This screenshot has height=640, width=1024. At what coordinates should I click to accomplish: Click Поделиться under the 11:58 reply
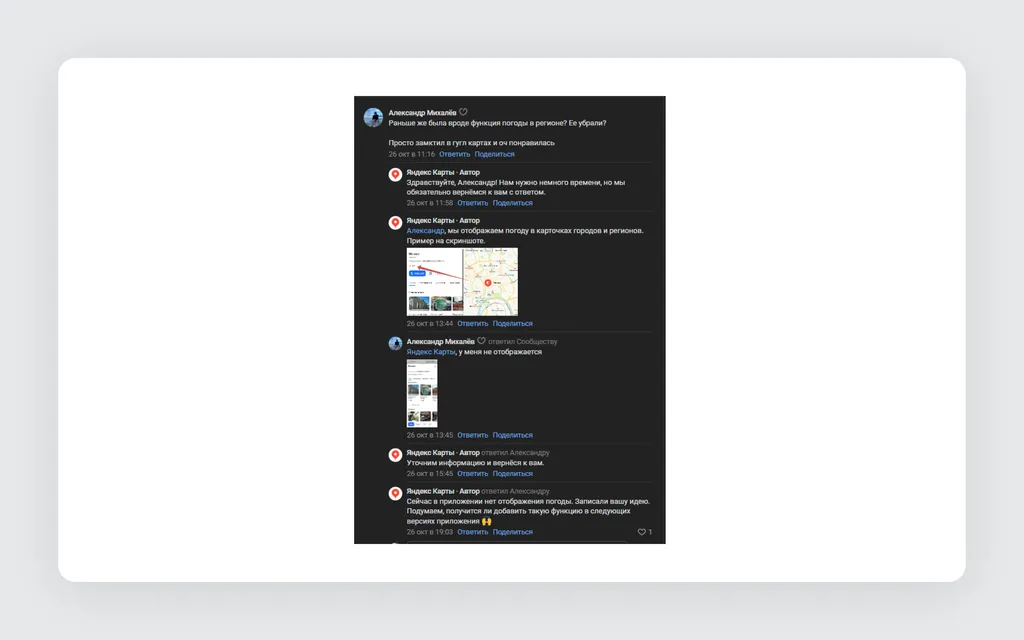coord(513,202)
